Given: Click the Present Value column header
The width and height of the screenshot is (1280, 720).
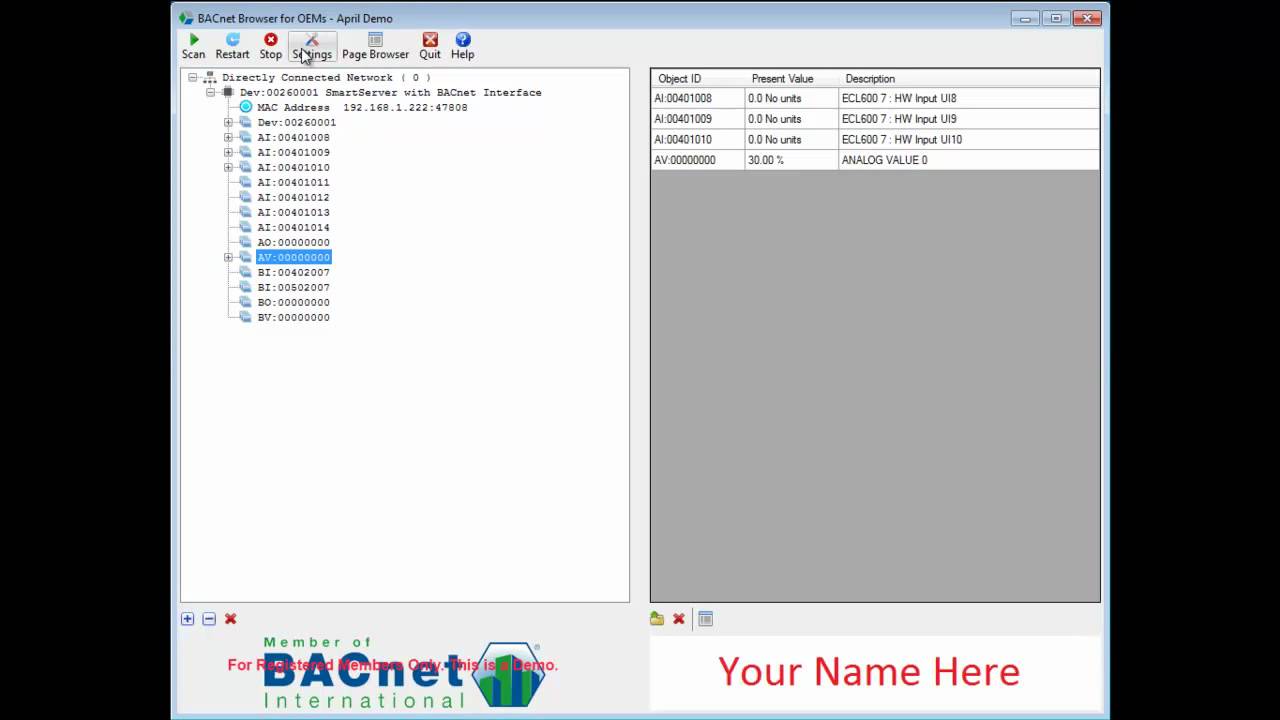Looking at the screenshot, I should (791, 78).
